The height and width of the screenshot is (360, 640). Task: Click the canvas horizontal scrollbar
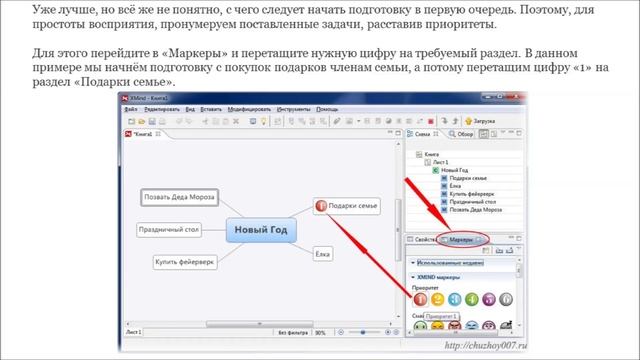(260, 324)
